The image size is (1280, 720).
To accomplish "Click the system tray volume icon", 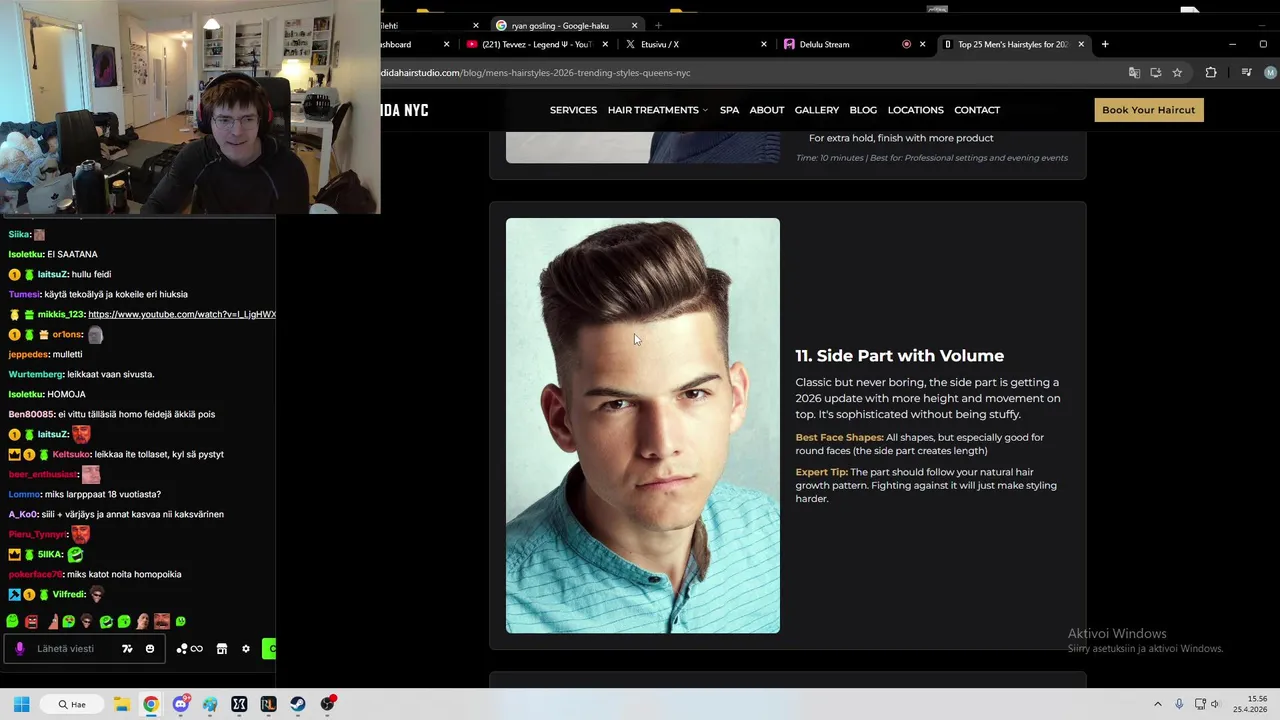I will [x=1215, y=704].
